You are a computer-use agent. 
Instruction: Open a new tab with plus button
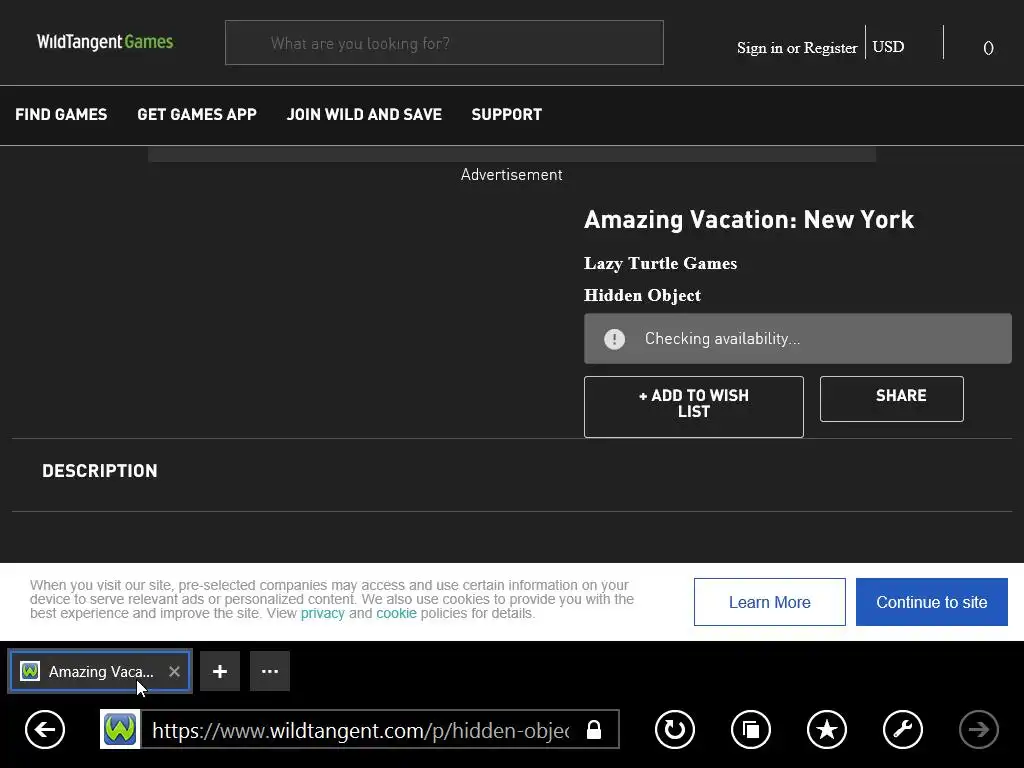click(x=220, y=671)
